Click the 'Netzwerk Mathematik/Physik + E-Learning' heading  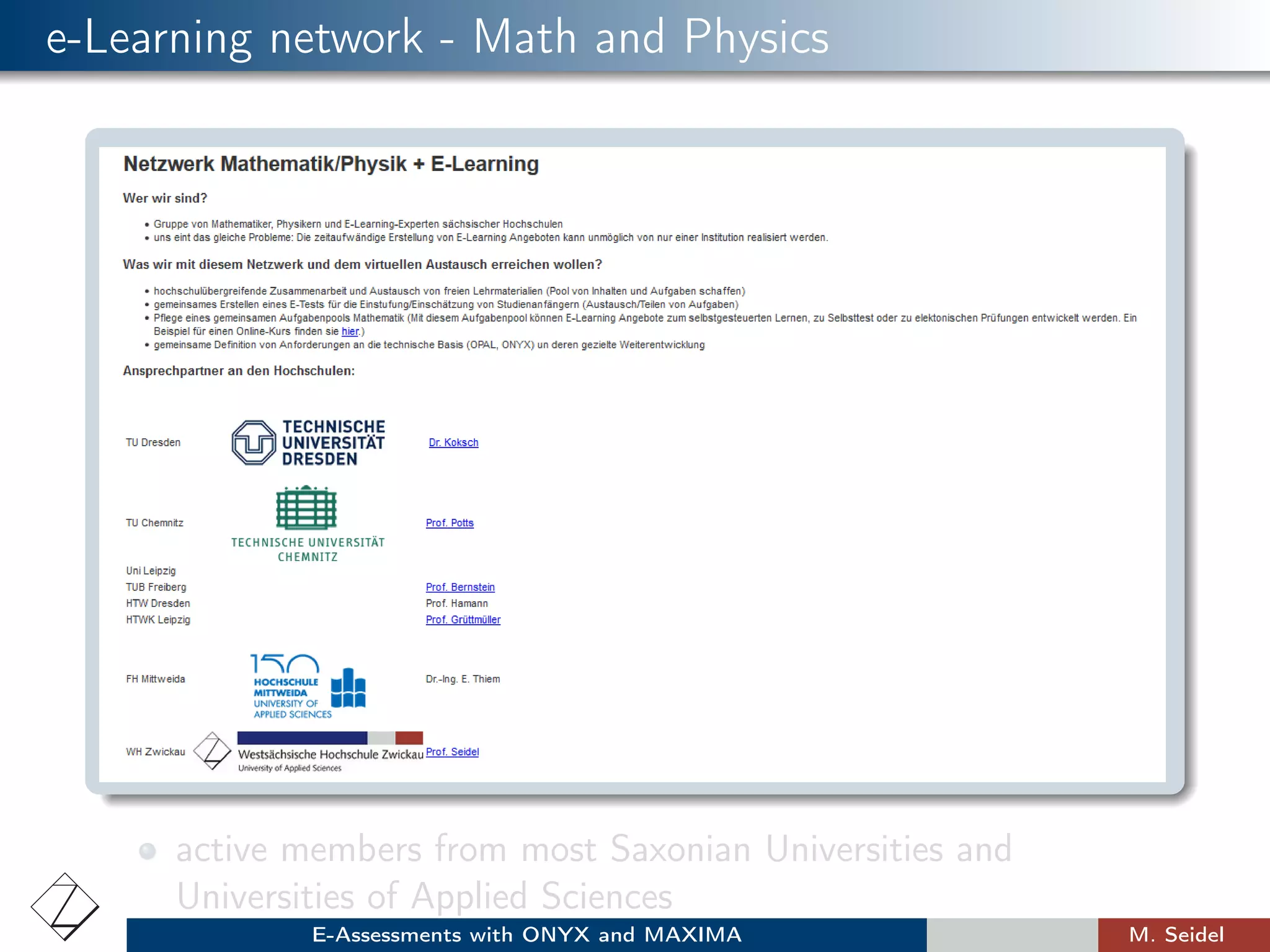[x=331, y=164]
